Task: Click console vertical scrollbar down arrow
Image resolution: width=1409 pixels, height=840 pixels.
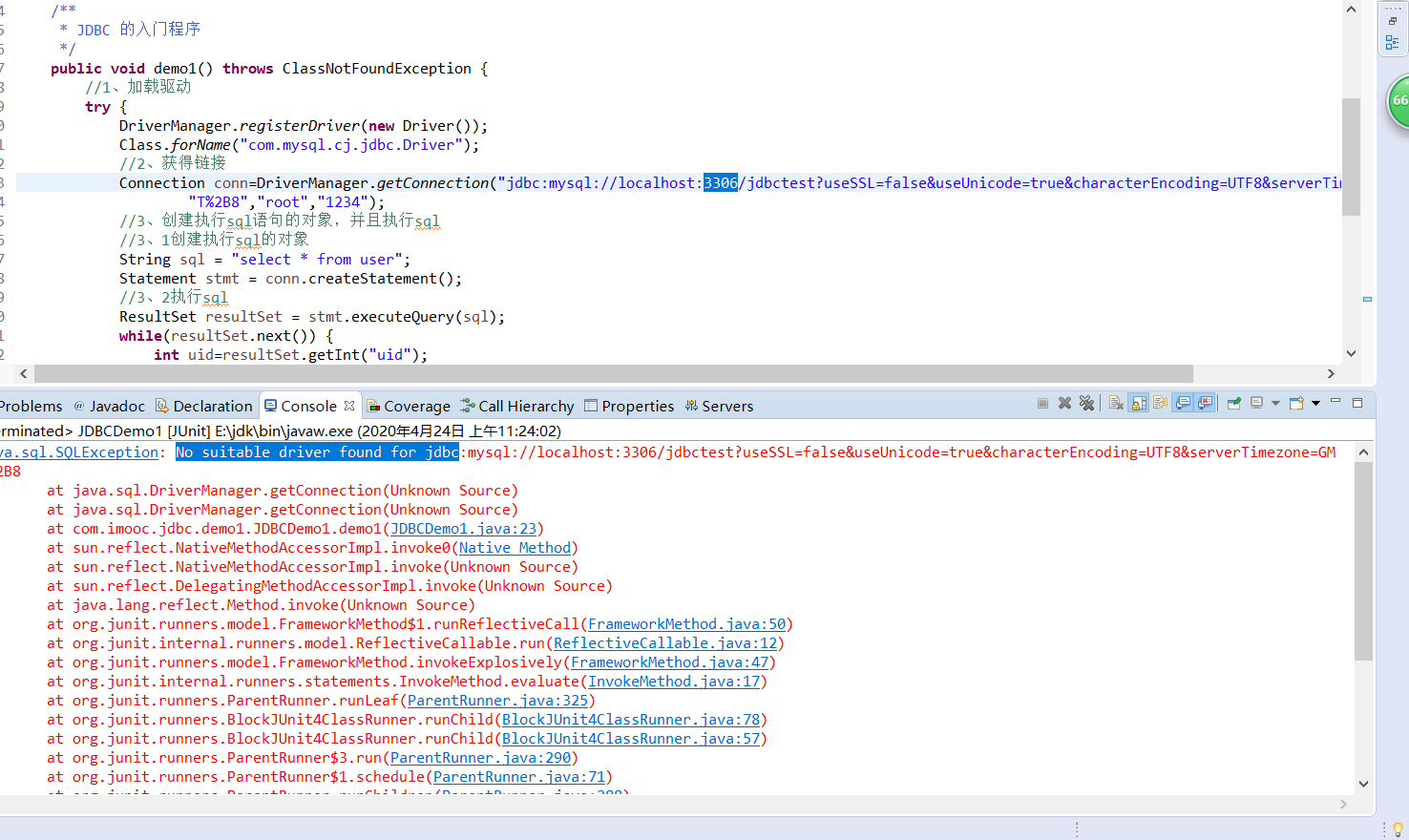Action: pyautogui.click(x=1363, y=784)
